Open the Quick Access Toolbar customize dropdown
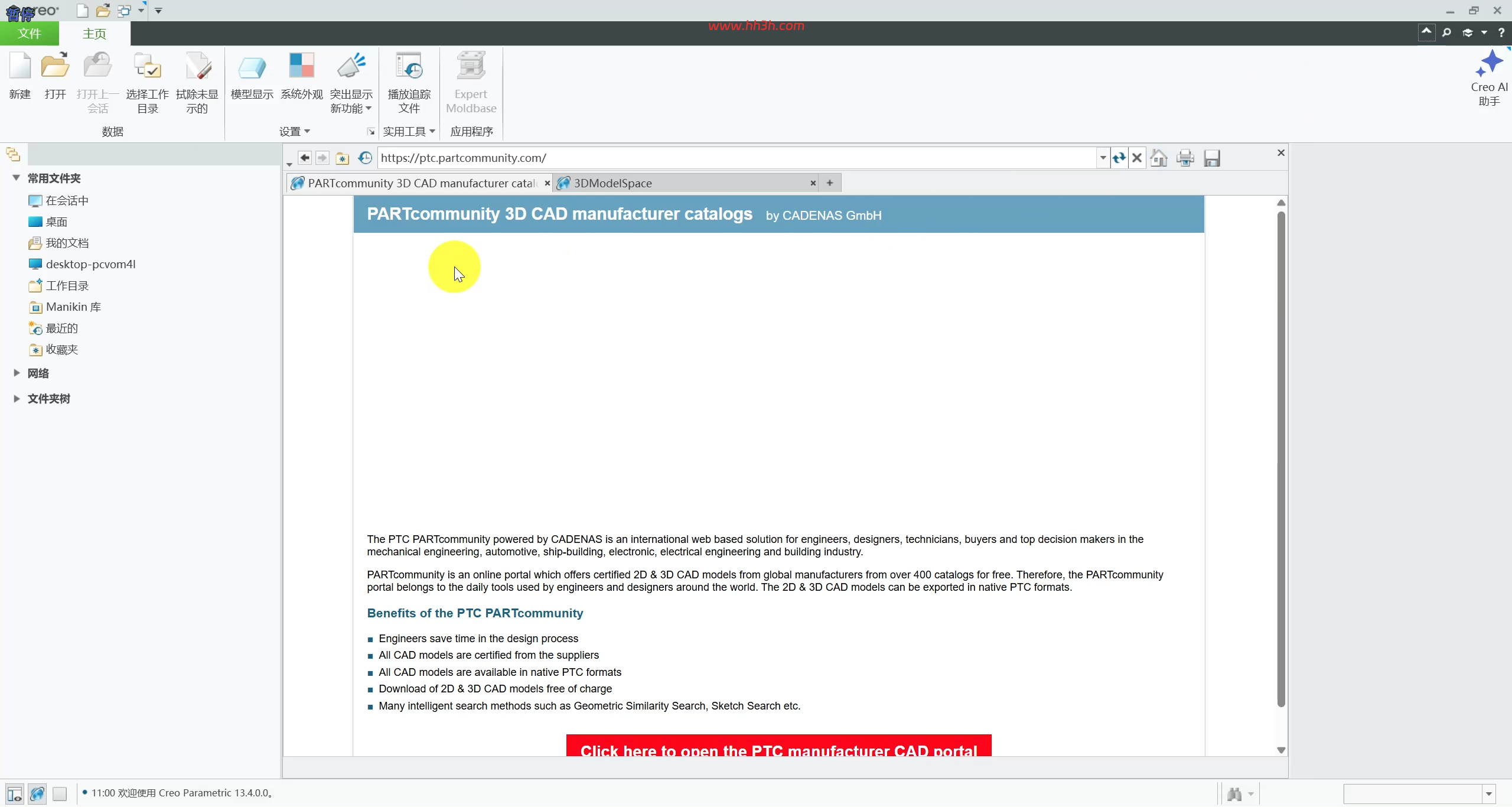The height and width of the screenshot is (807, 1512). coord(158,11)
